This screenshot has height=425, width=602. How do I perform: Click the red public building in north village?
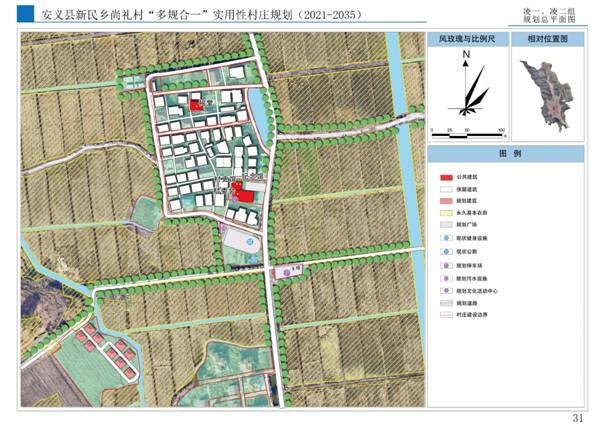click(x=196, y=105)
